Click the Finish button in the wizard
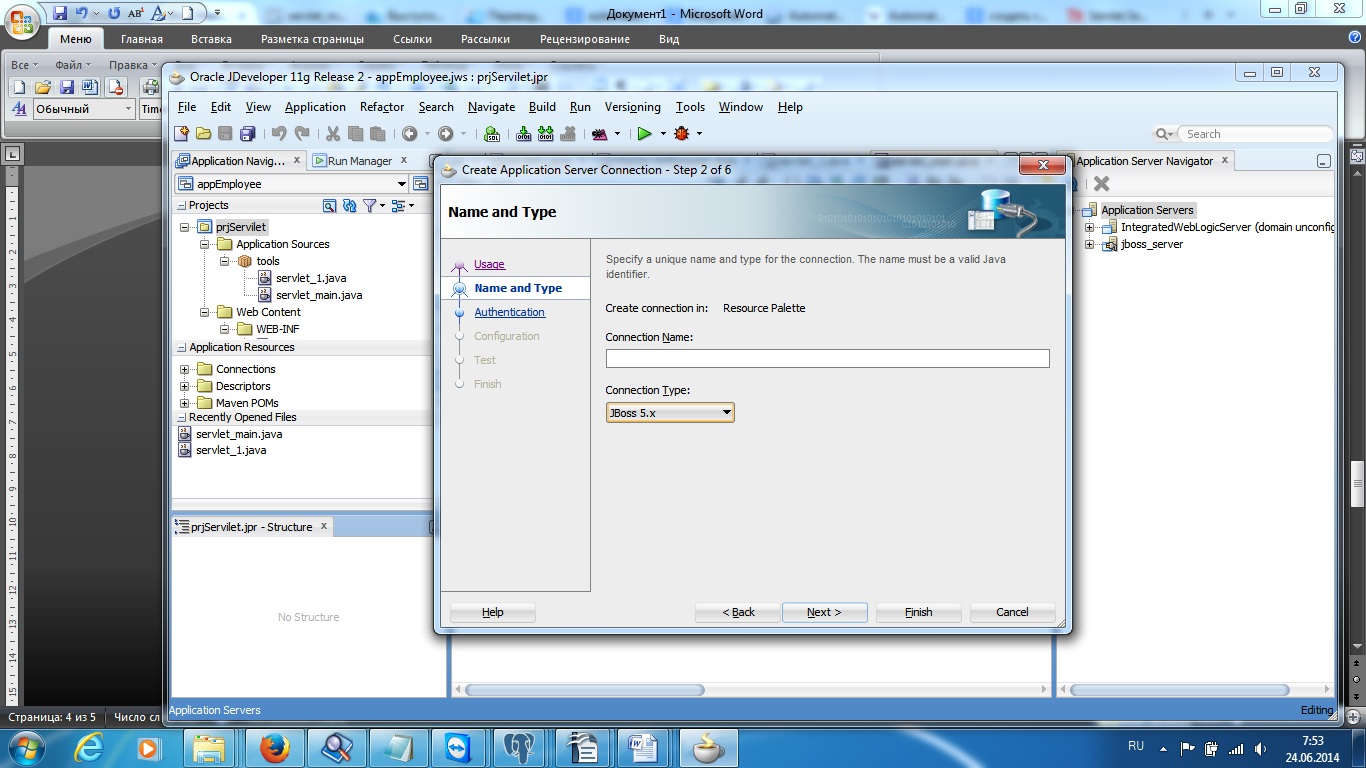Image resolution: width=1366 pixels, height=768 pixels. pyautogui.click(x=918, y=612)
